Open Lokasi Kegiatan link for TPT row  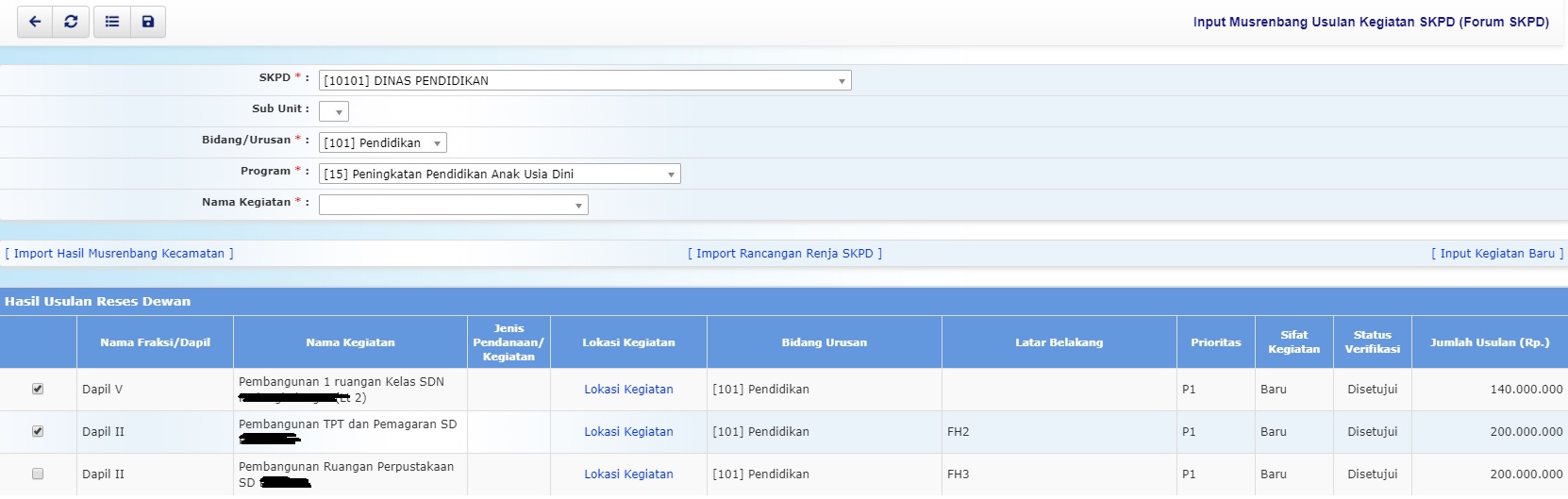pyautogui.click(x=628, y=432)
